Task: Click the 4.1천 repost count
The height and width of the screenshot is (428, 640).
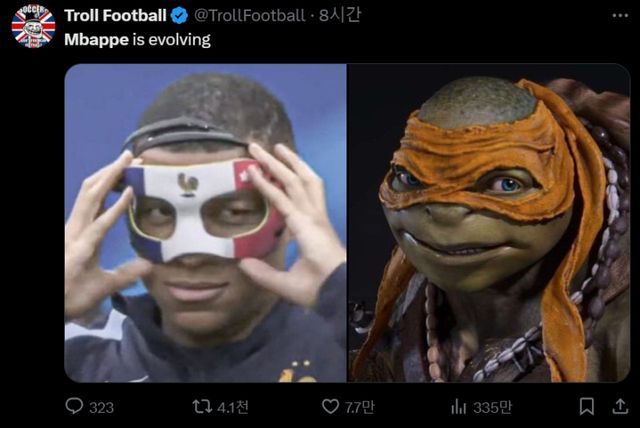Action: point(234,407)
